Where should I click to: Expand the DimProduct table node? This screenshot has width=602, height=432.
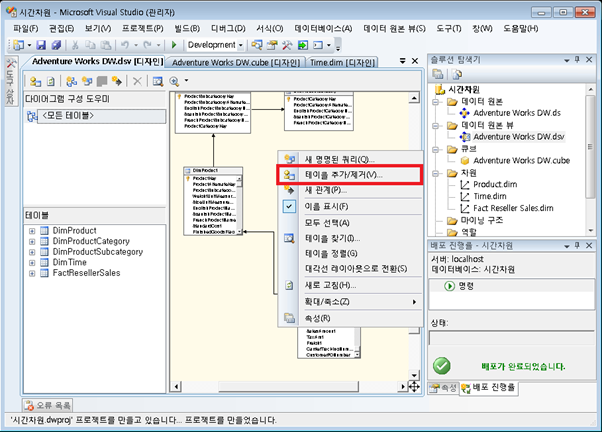pyautogui.click(x=32, y=231)
